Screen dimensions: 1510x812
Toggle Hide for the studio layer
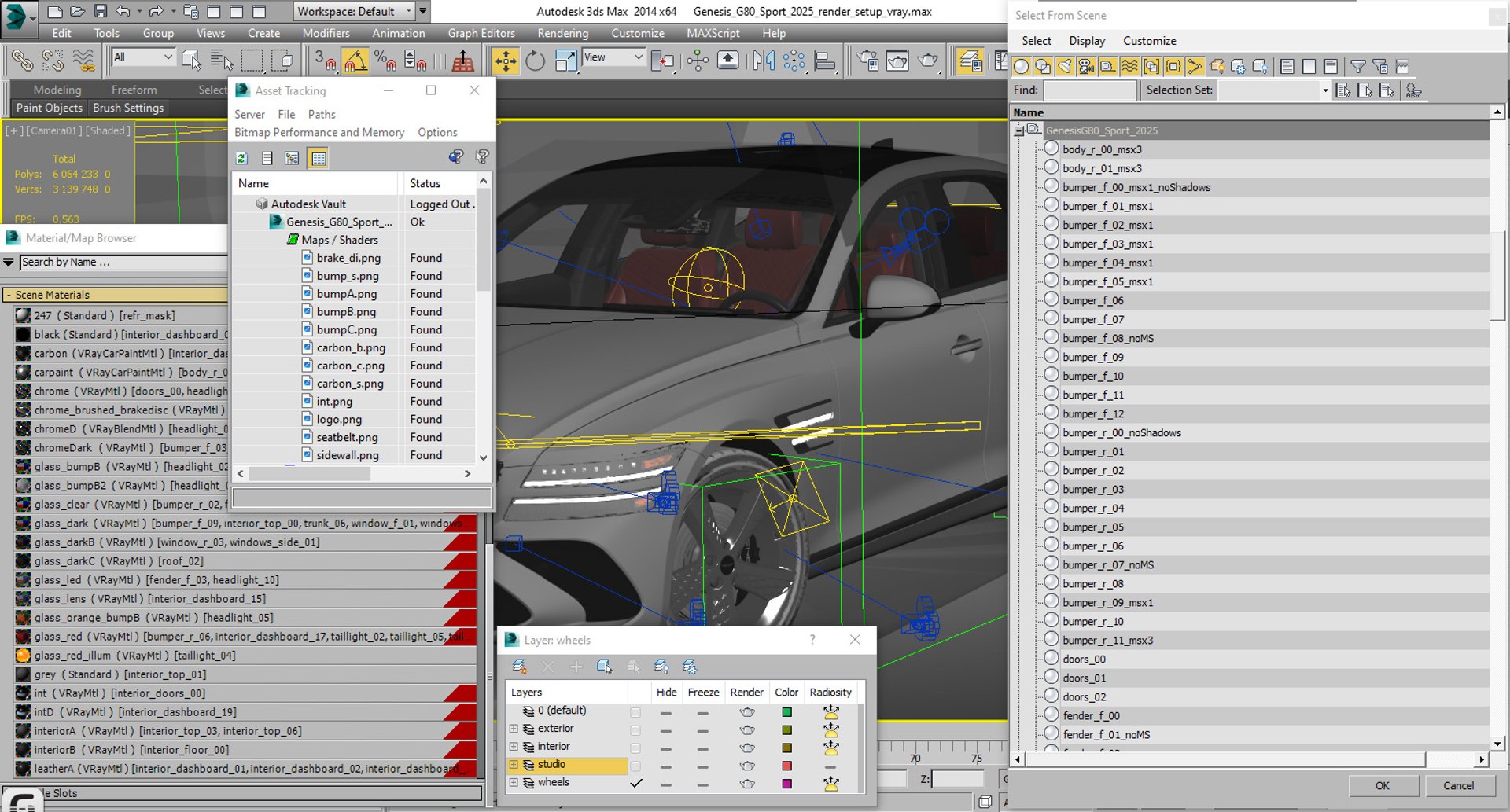(666, 766)
